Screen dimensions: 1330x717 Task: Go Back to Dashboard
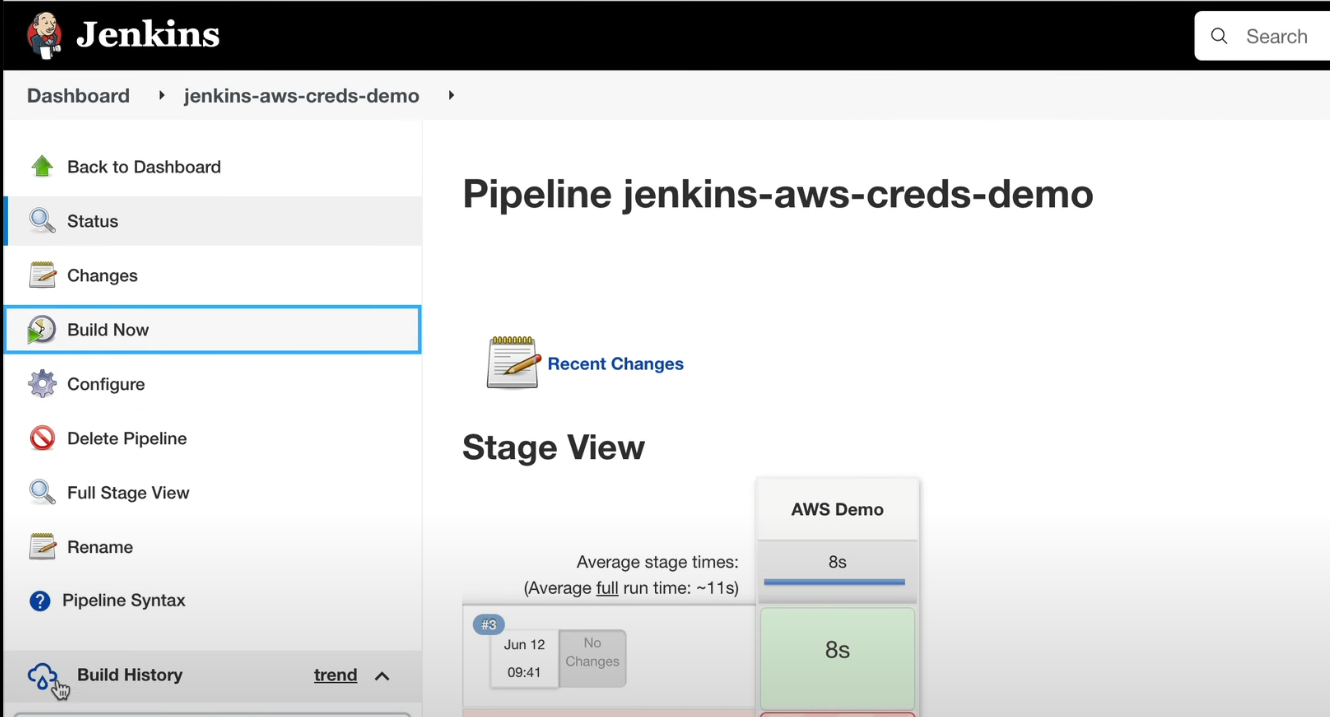(x=144, y=167)
